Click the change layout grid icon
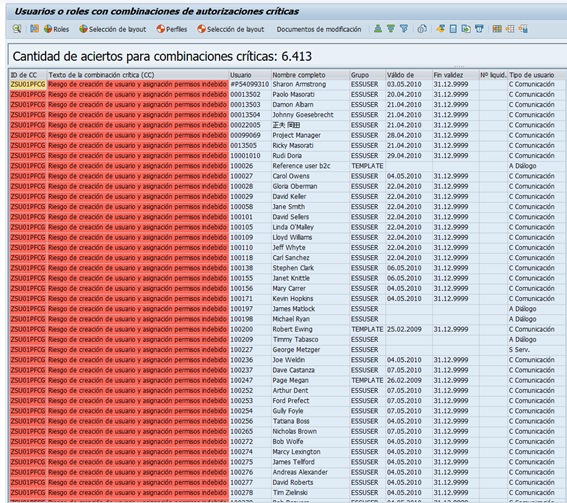The height and width of the screenshot is (503, 567). click(497, 29)
